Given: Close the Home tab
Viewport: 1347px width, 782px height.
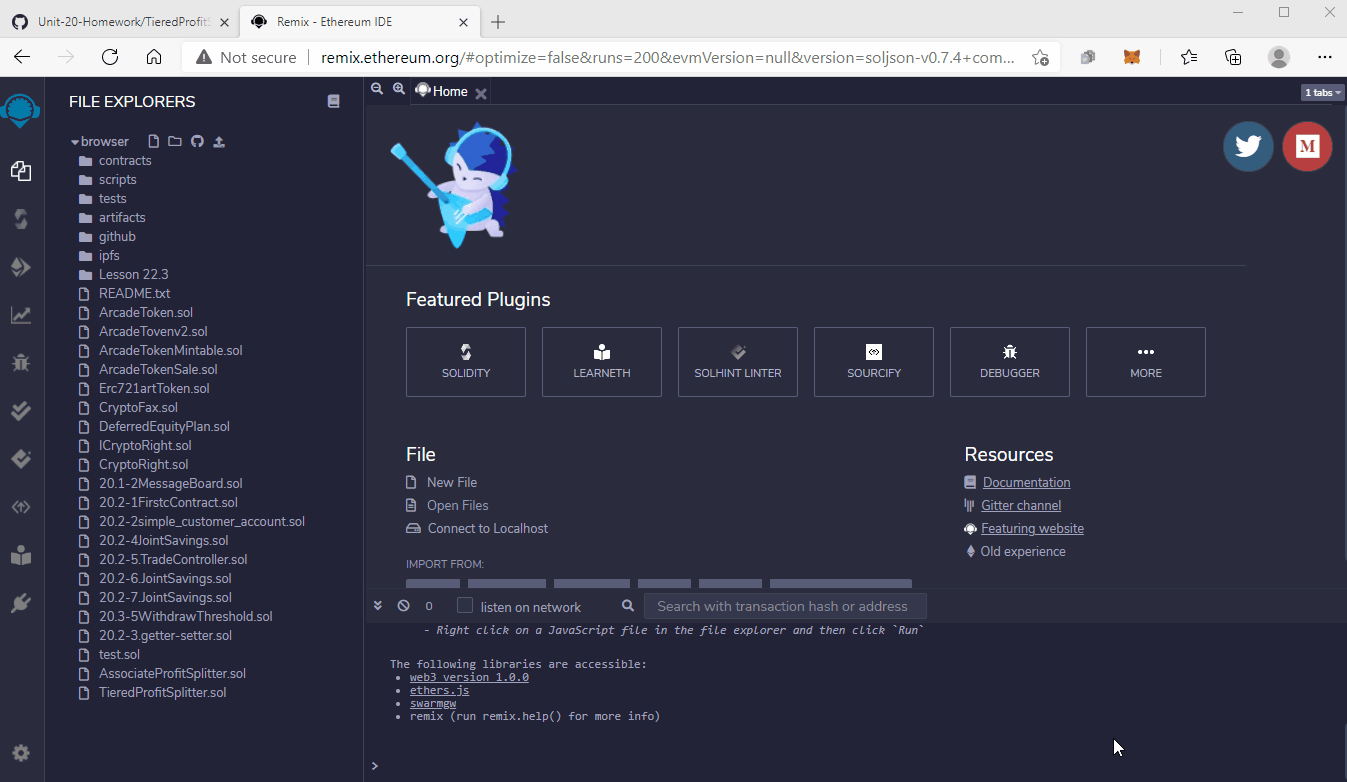Looking at the screenshot, I should [x=481, y=93].
